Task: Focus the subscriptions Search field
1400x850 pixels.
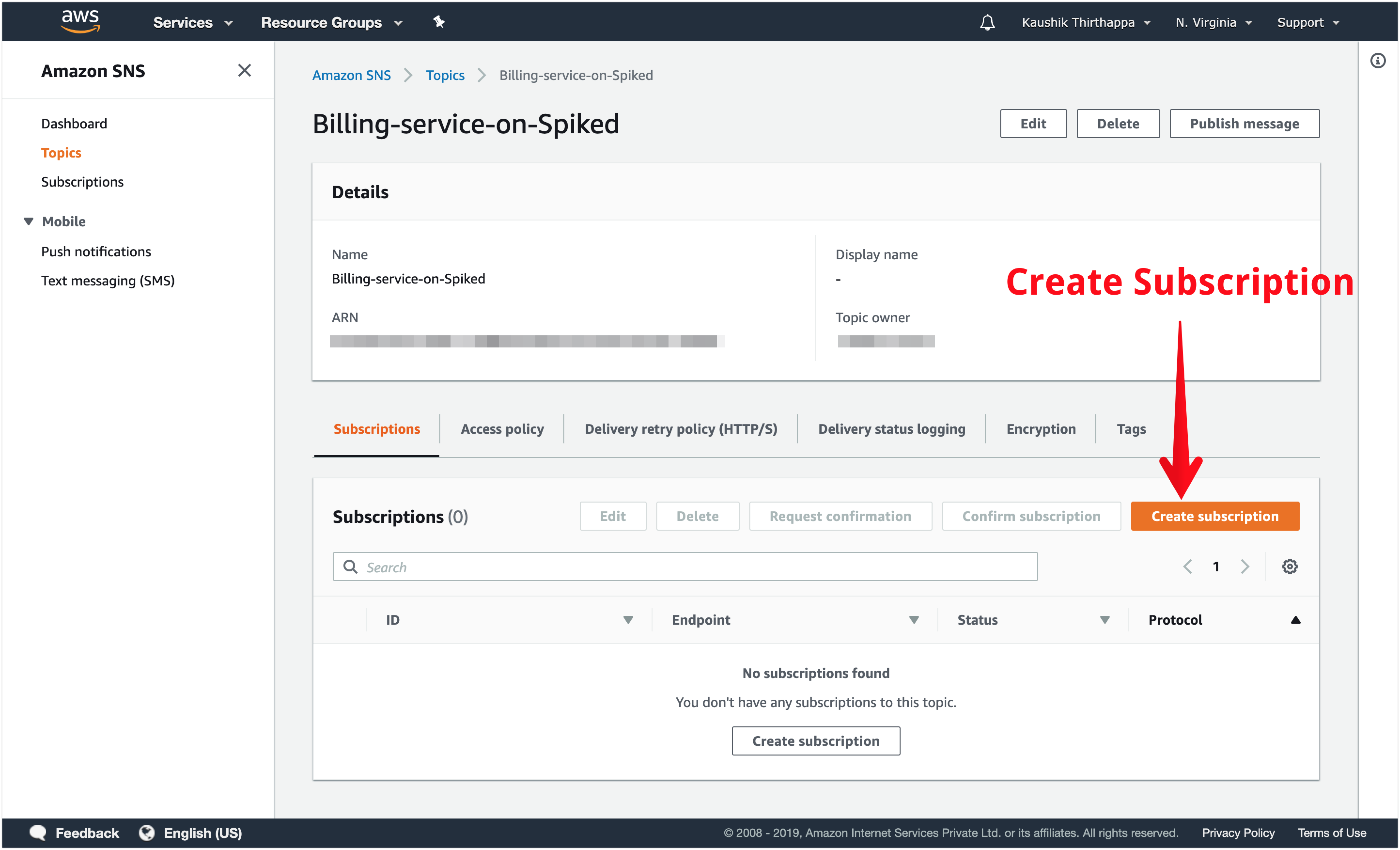Action: [x=685, y=566]
